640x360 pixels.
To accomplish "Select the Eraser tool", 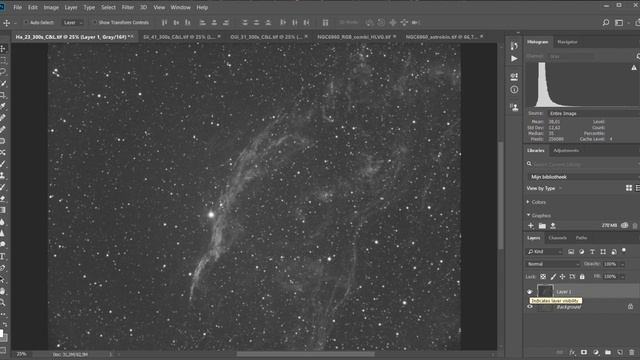I will (3, 198).
